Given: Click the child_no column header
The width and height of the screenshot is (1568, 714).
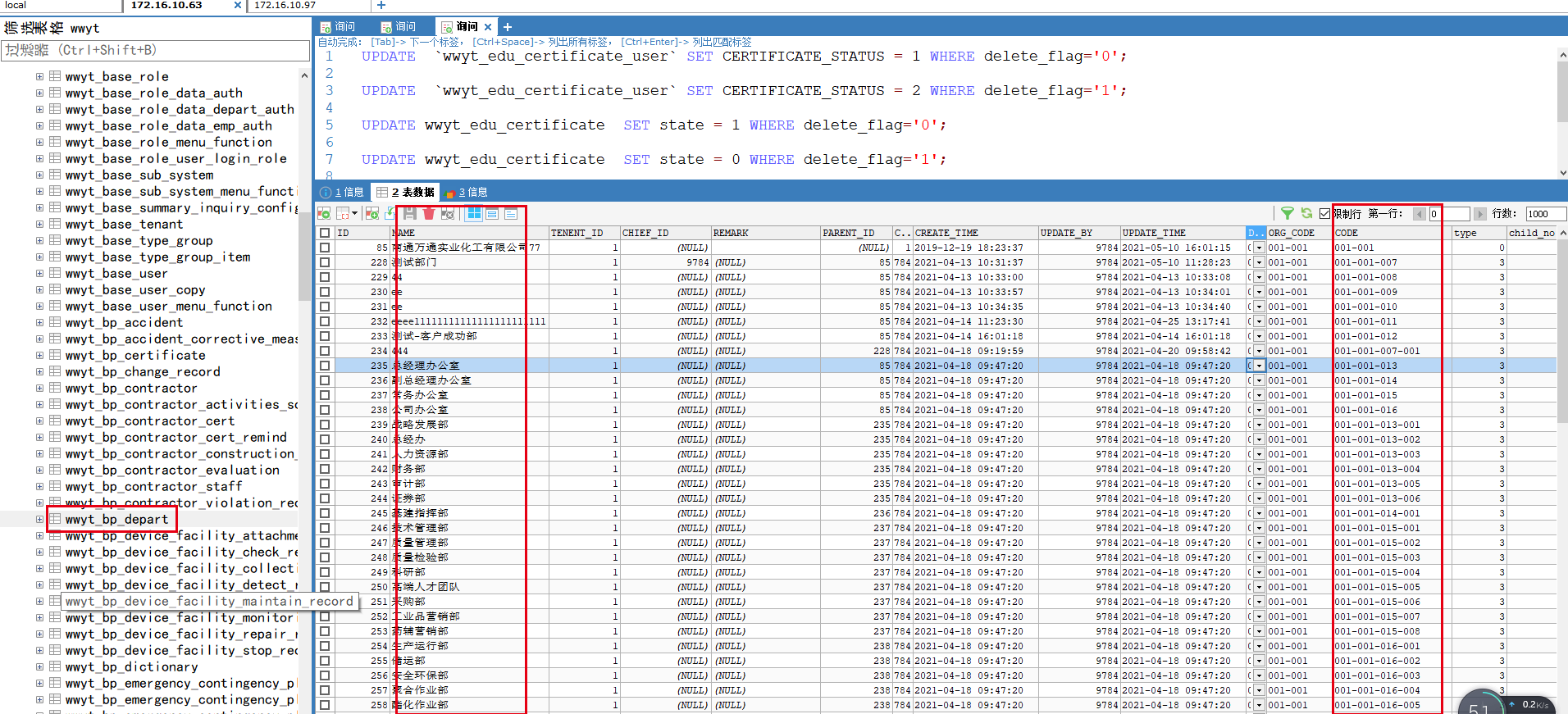Looking at the screenshot, I should tap(1532, 233).
